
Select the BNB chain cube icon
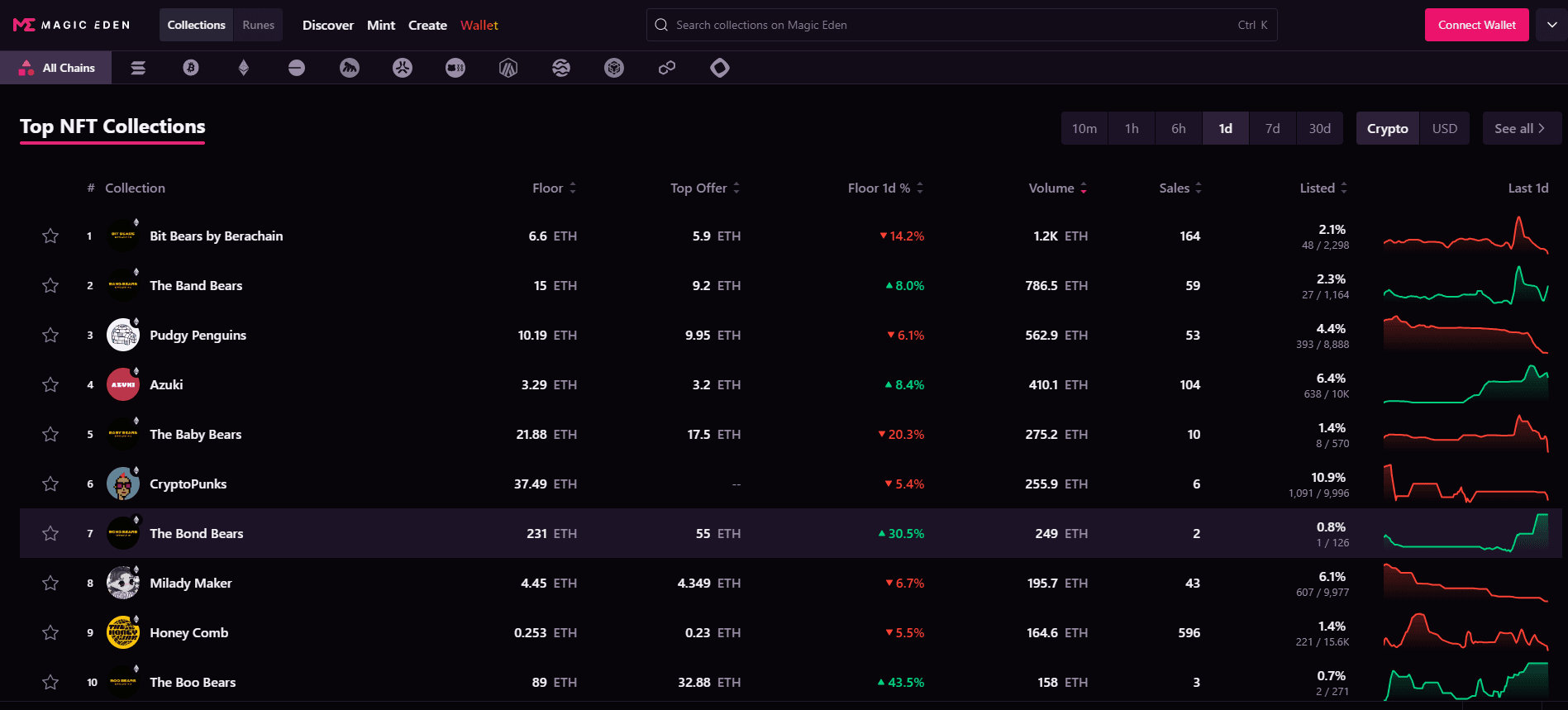tap(614, 68)
